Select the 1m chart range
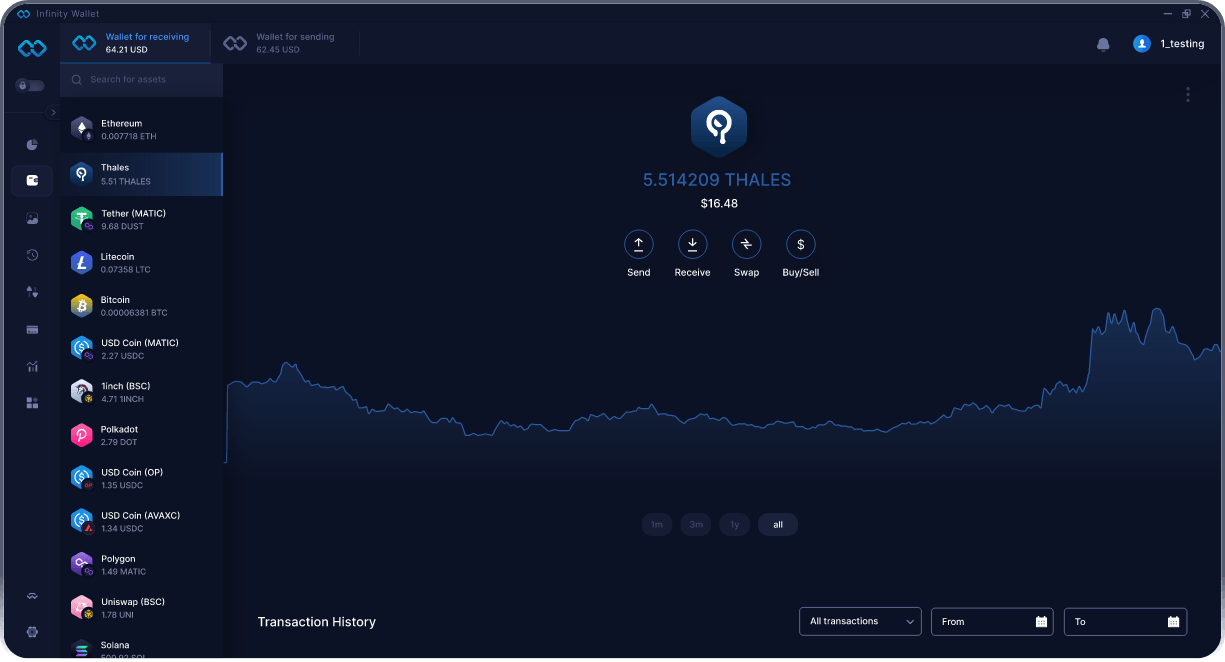The width and height of the screenshot is (1225, 662). (x=657, y=525)
